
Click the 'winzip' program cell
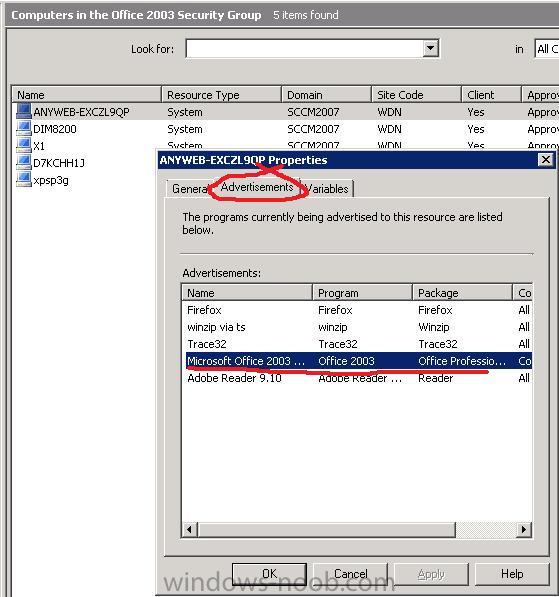tap(333, 327)
